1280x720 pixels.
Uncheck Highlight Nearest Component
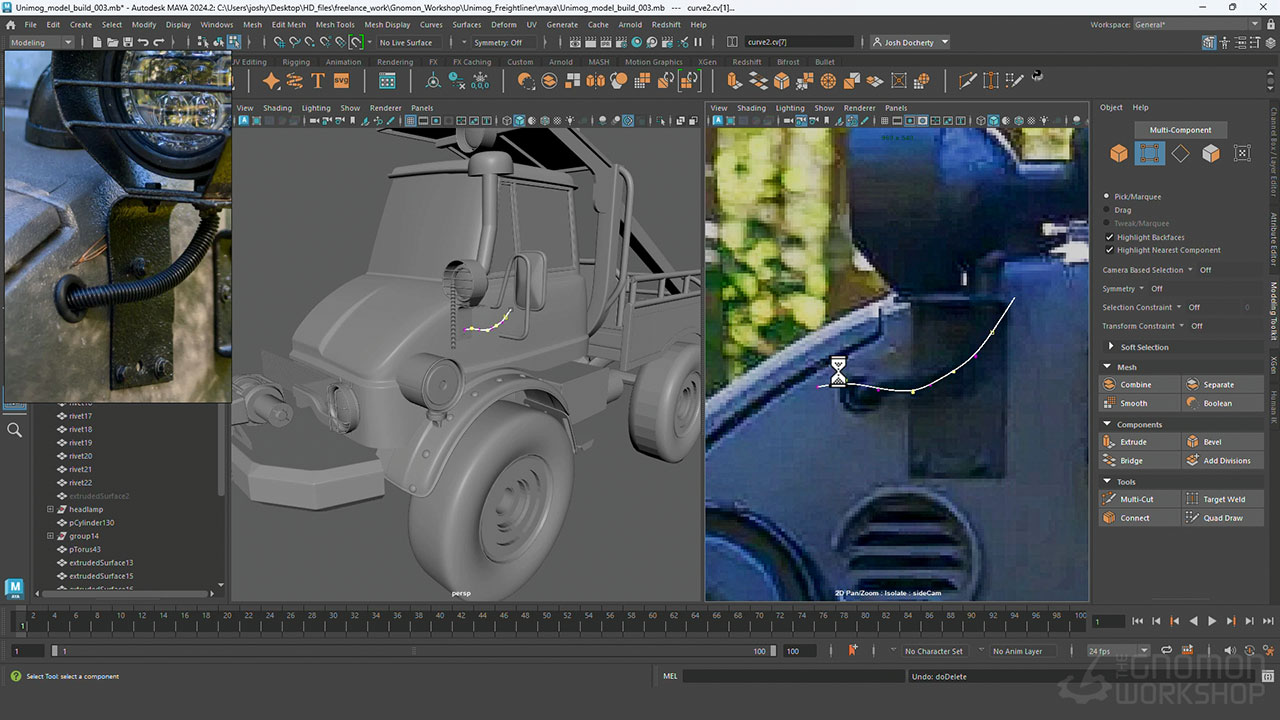pos(1109,250)
